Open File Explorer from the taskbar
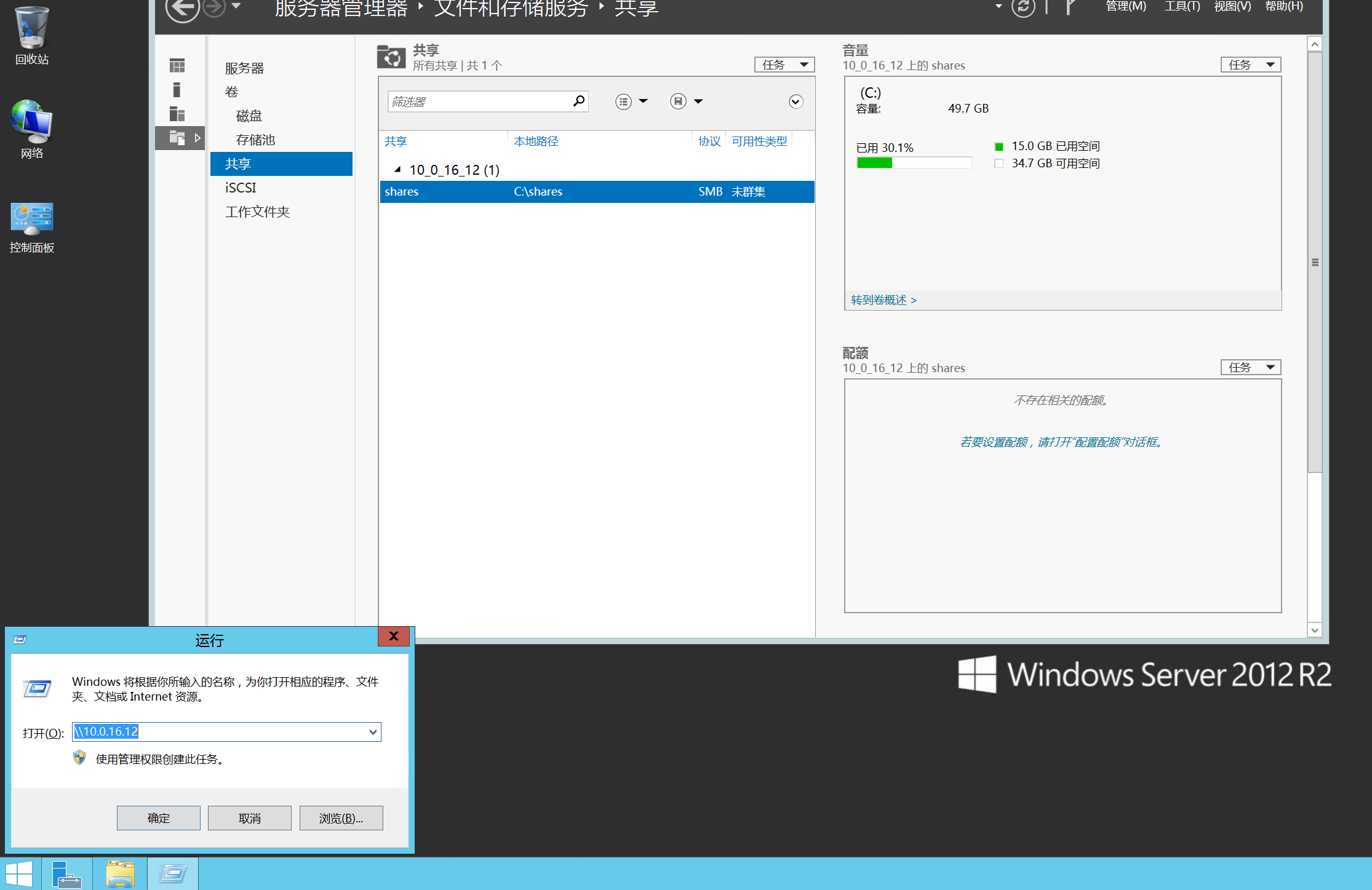Screen dimensions: 1372x890 (x=120, y=873)
